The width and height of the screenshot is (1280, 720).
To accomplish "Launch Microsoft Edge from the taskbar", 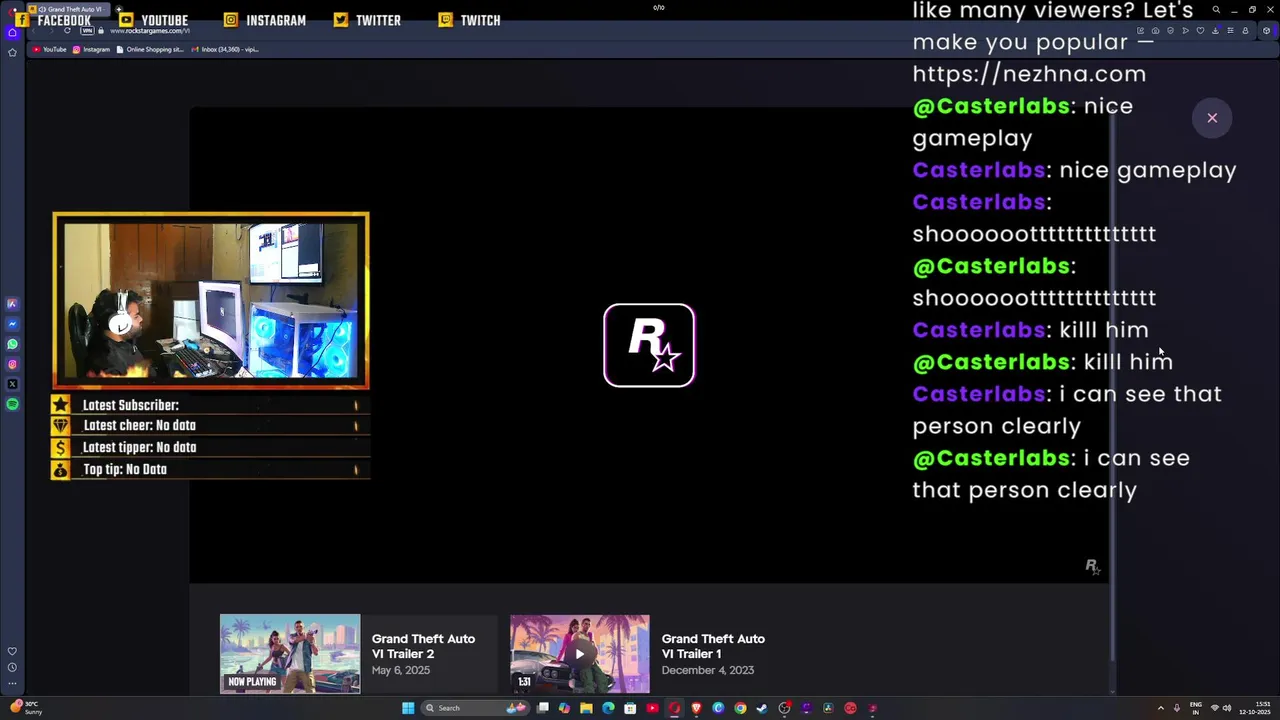I will 608,708.
